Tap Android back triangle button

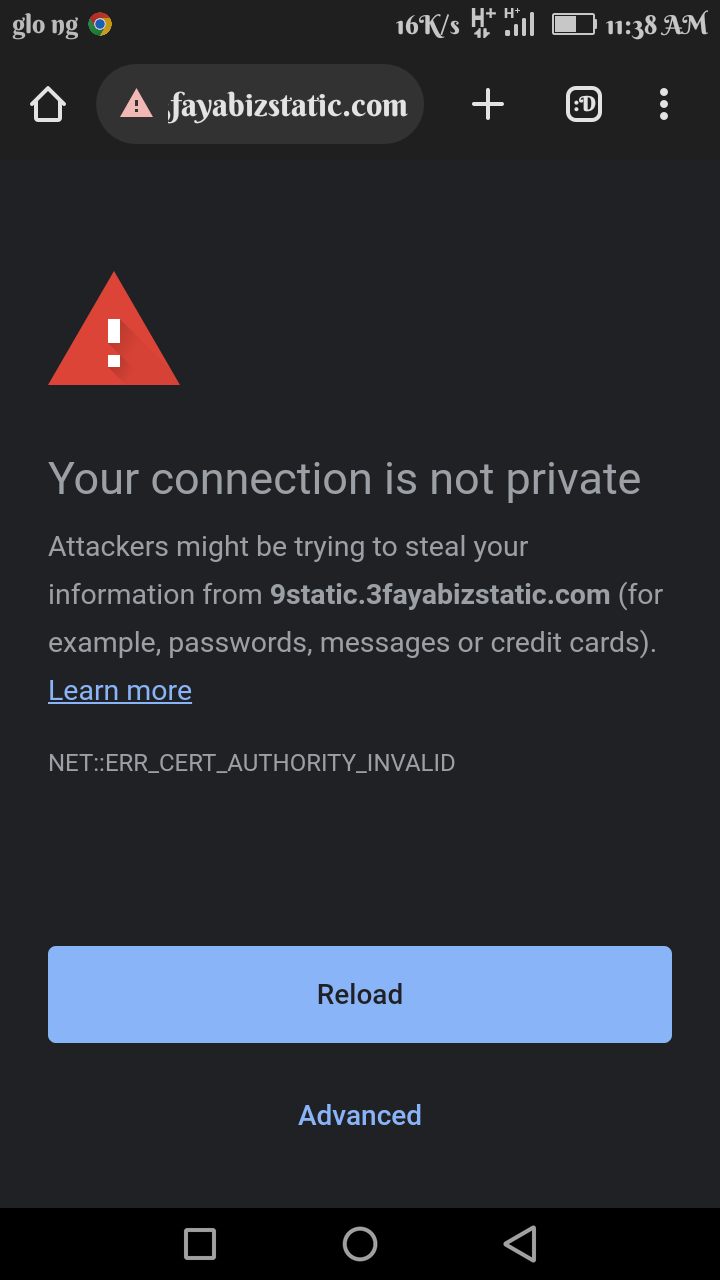coord(520,1244)
